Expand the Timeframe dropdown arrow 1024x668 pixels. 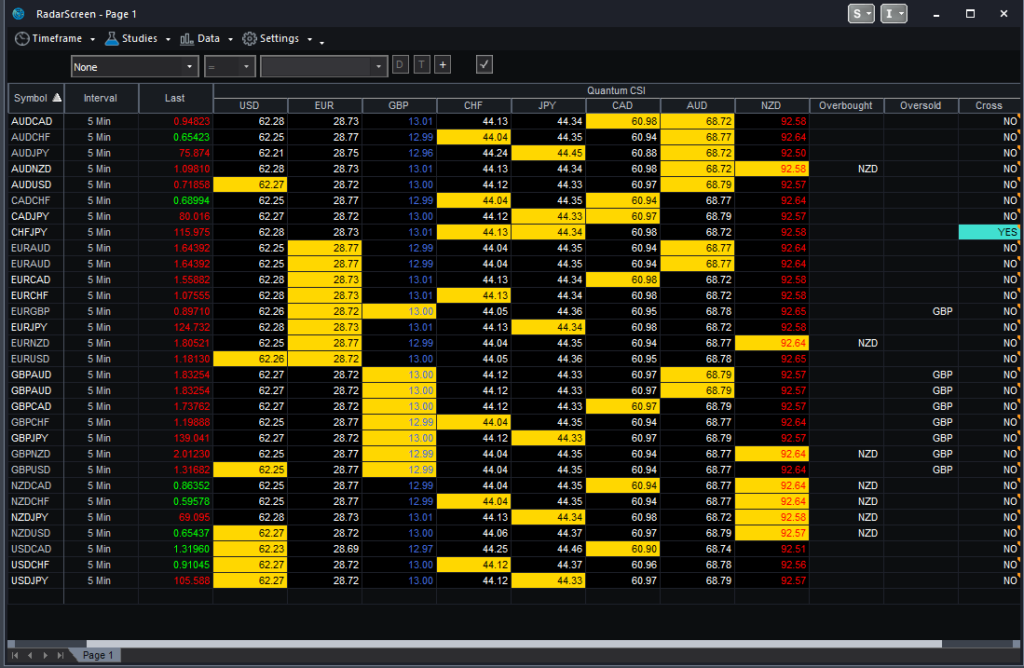pos(92,38)
